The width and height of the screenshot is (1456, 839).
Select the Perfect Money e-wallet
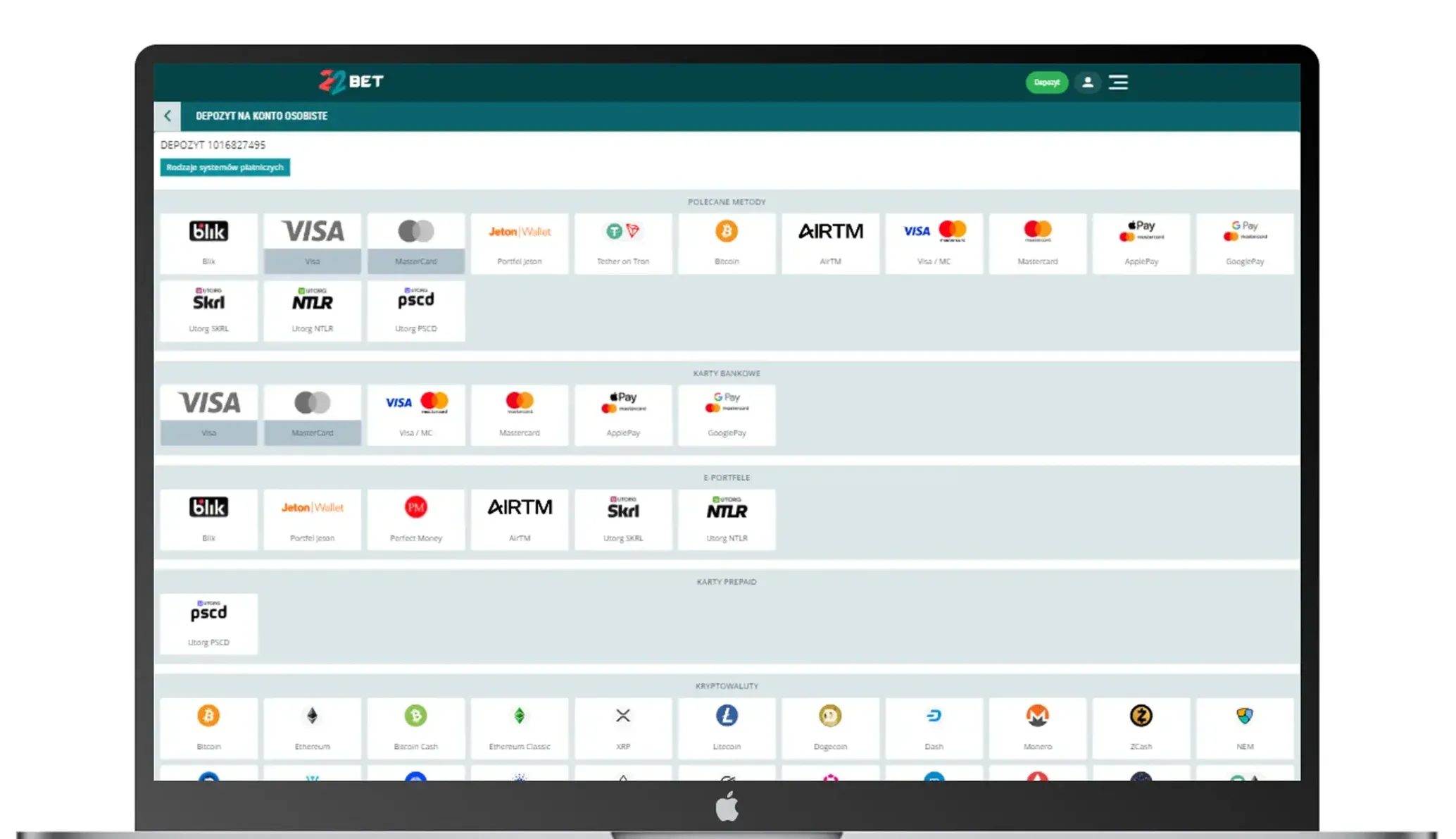click(x=416, y=519)
